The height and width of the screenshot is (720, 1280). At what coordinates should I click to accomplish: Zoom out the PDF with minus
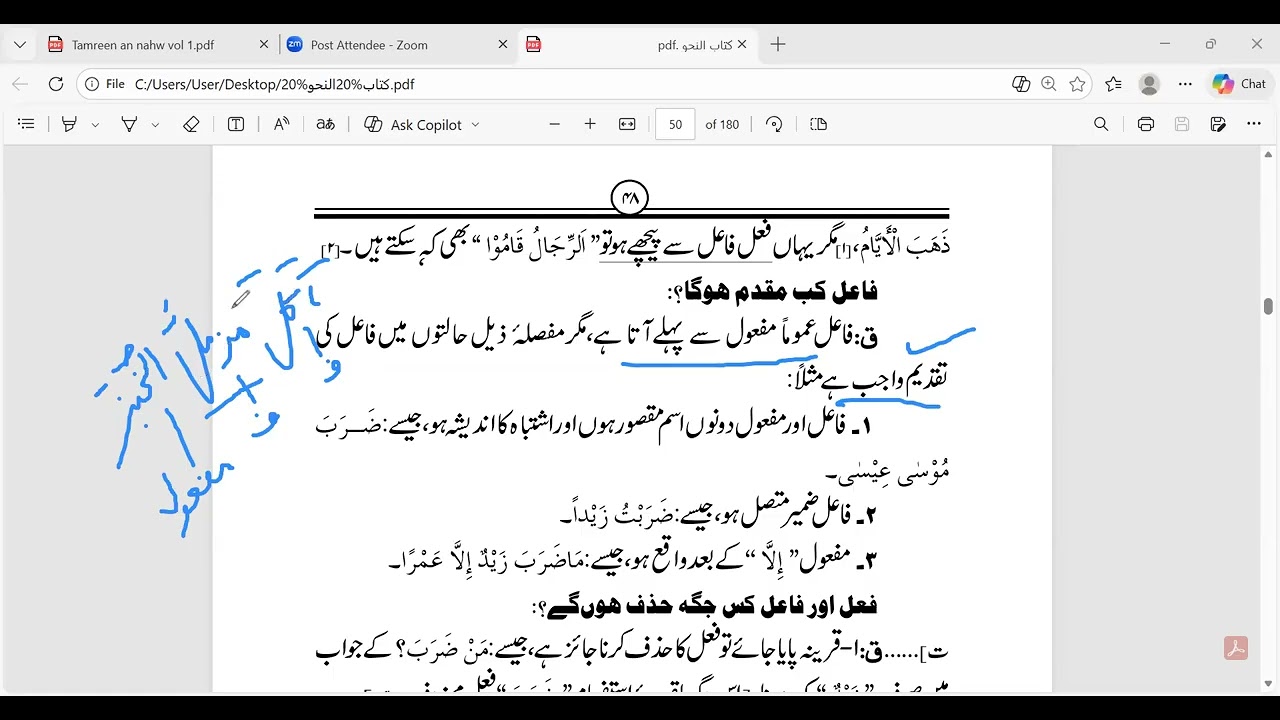click(x=555, y=124)
